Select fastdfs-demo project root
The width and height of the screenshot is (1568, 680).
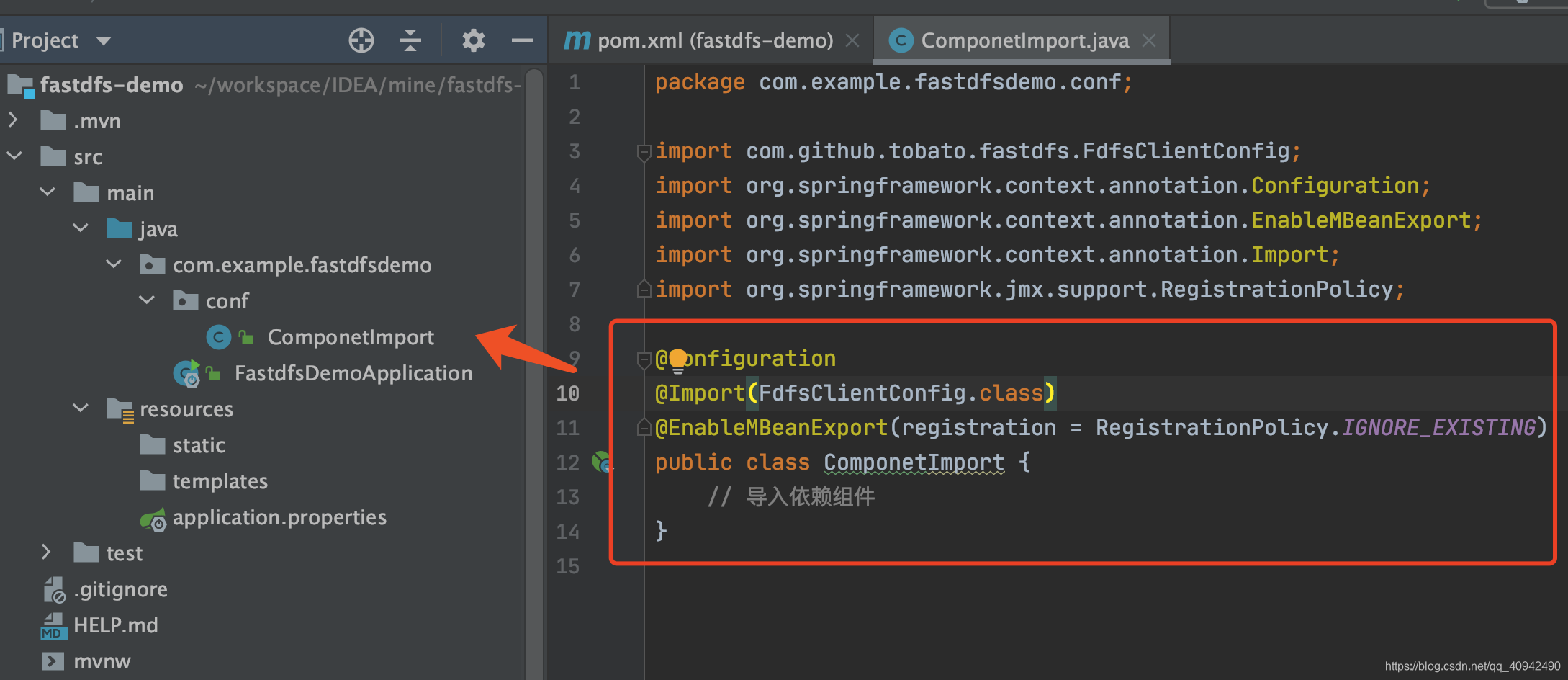pyautogui.click(x=112, y=85)
